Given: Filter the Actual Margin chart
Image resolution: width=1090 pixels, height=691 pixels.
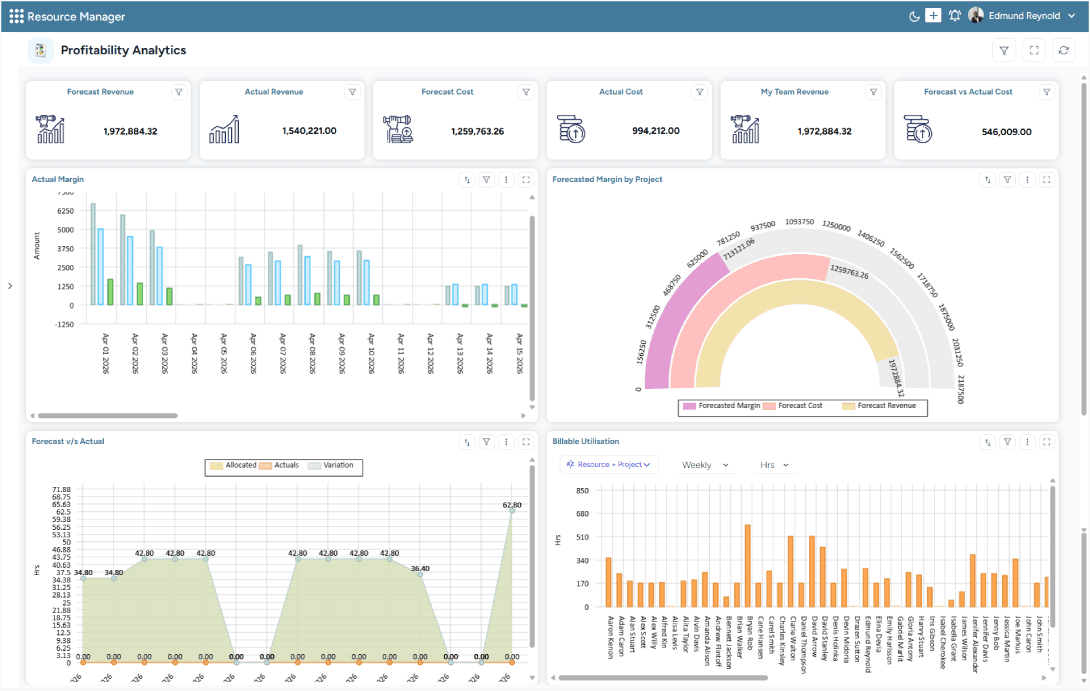Looking at the screenshot, I should pyautogui.click(x=487, y=180).
